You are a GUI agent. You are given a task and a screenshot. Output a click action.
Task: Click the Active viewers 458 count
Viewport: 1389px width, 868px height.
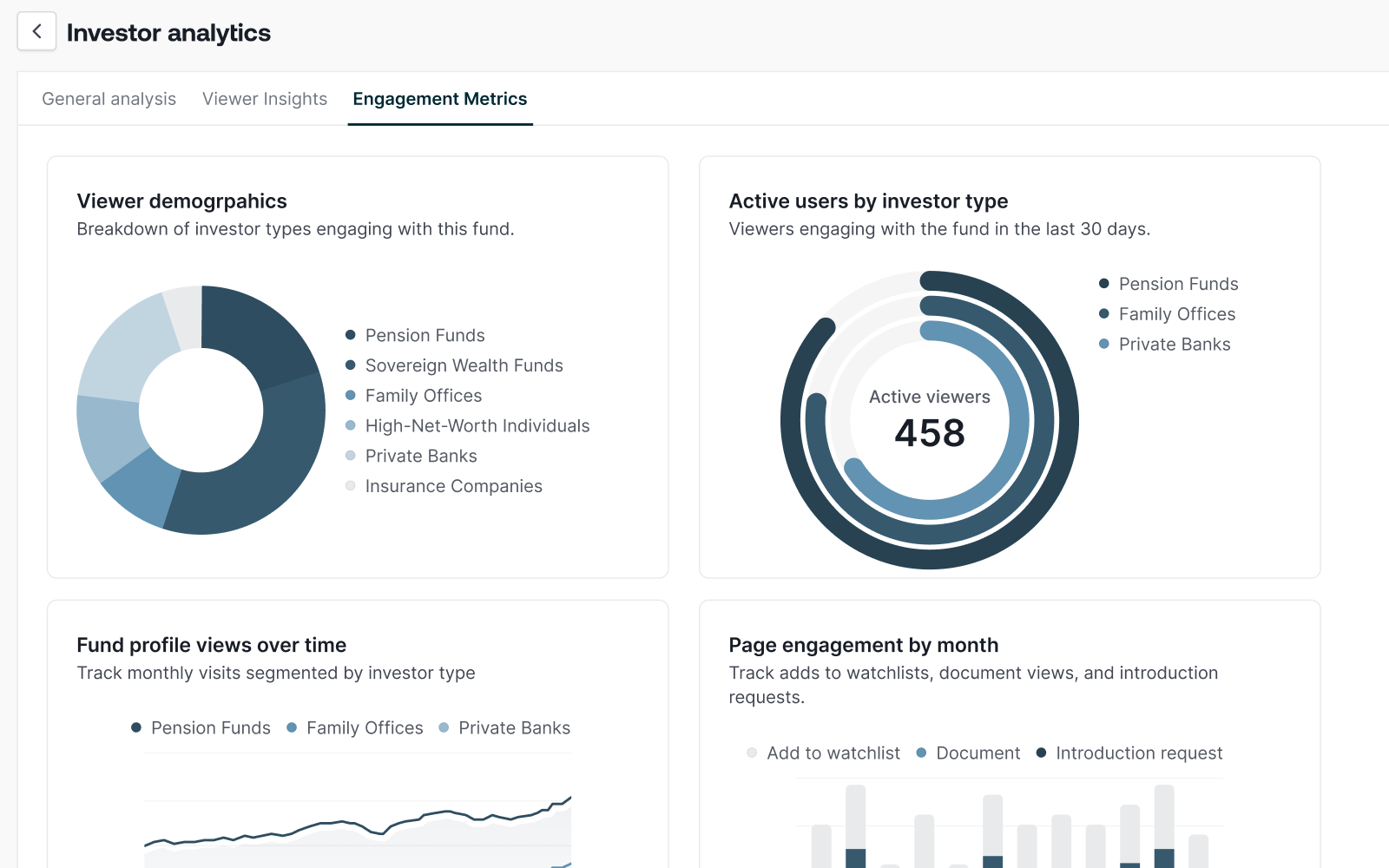929,431
